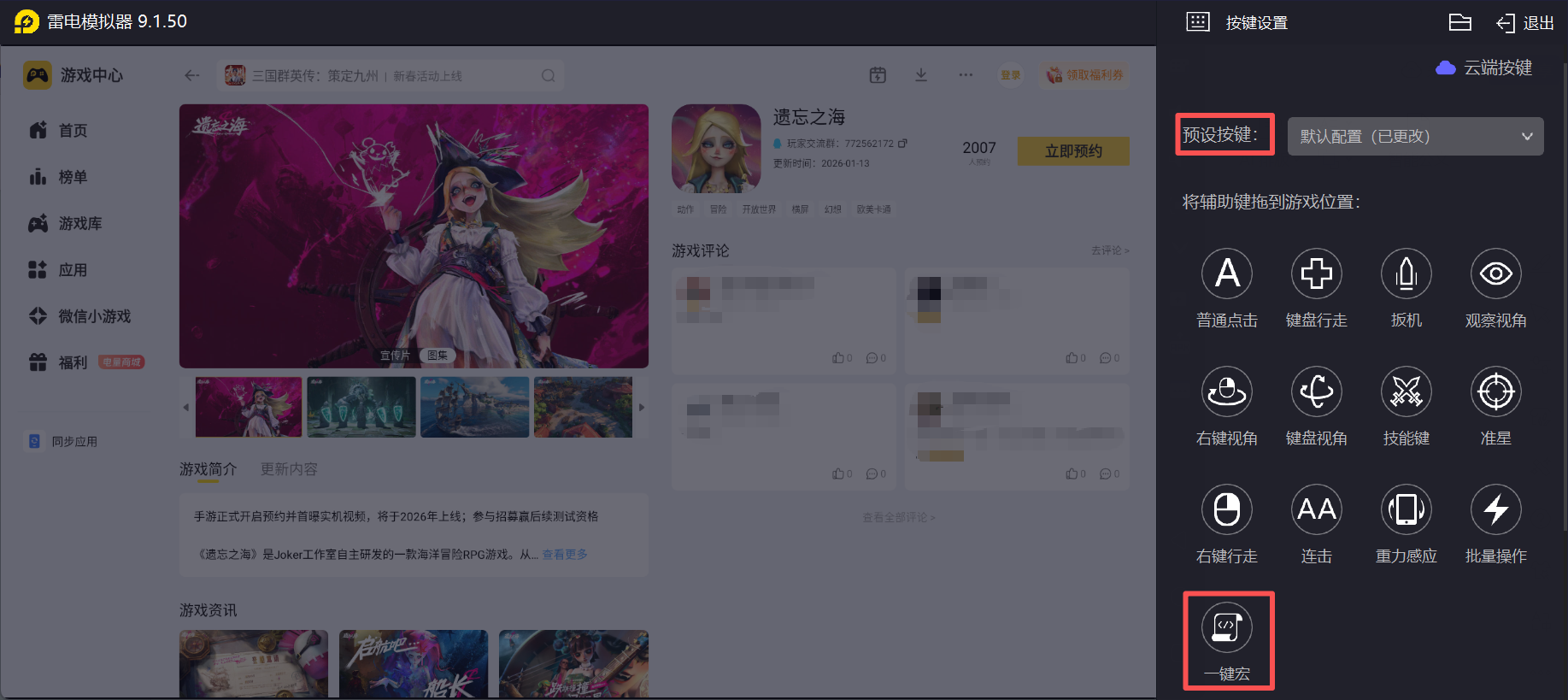1568x700 pixels.
Task: Open the calendar check-in icon
Action: [x=878, y=75]
